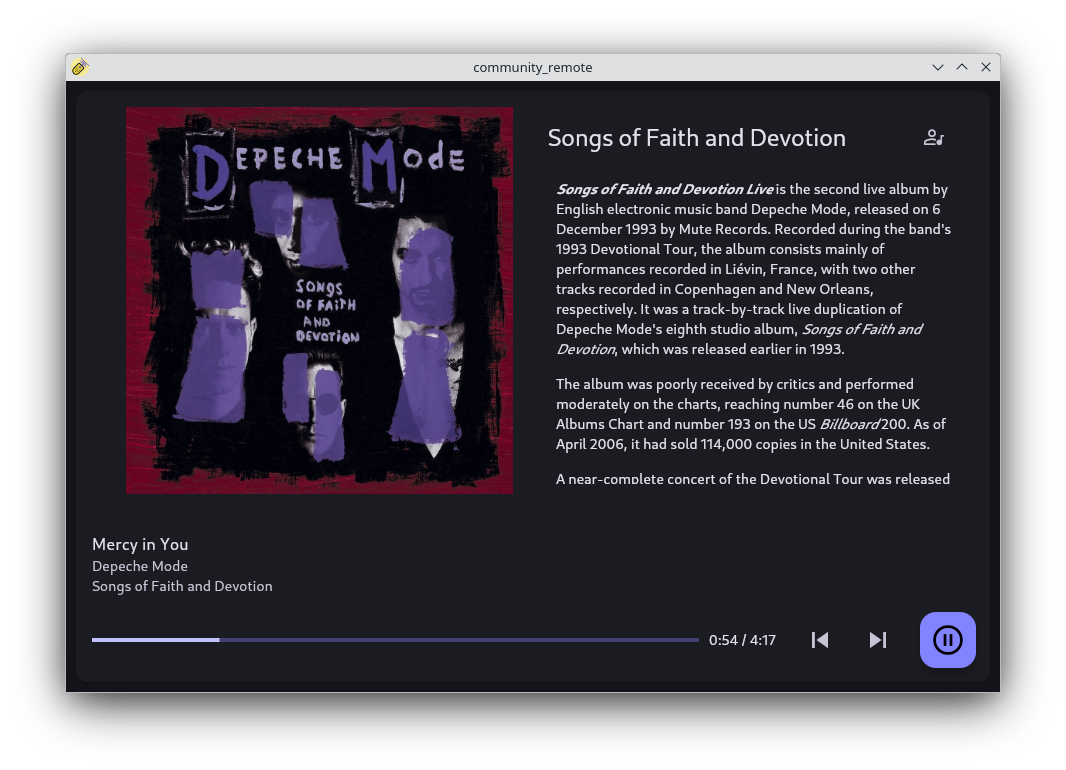Click the 'Songs of Faith and Devotion' heading
The height and width of the screenshot is (770, 1066).
697,138
